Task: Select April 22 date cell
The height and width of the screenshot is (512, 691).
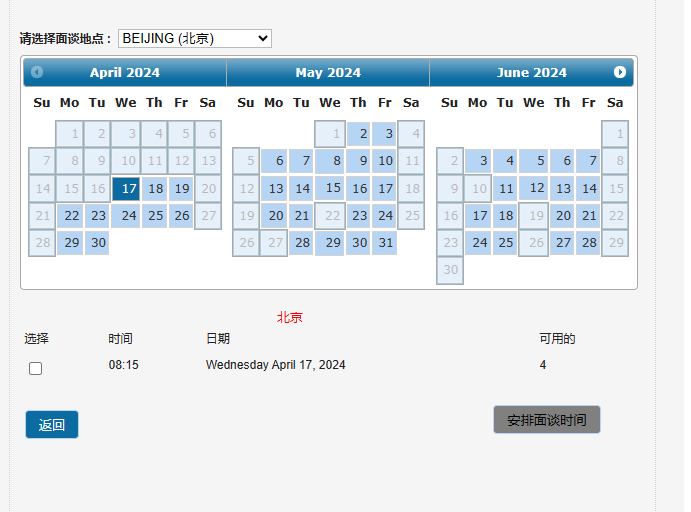Action: click(70, 215)
